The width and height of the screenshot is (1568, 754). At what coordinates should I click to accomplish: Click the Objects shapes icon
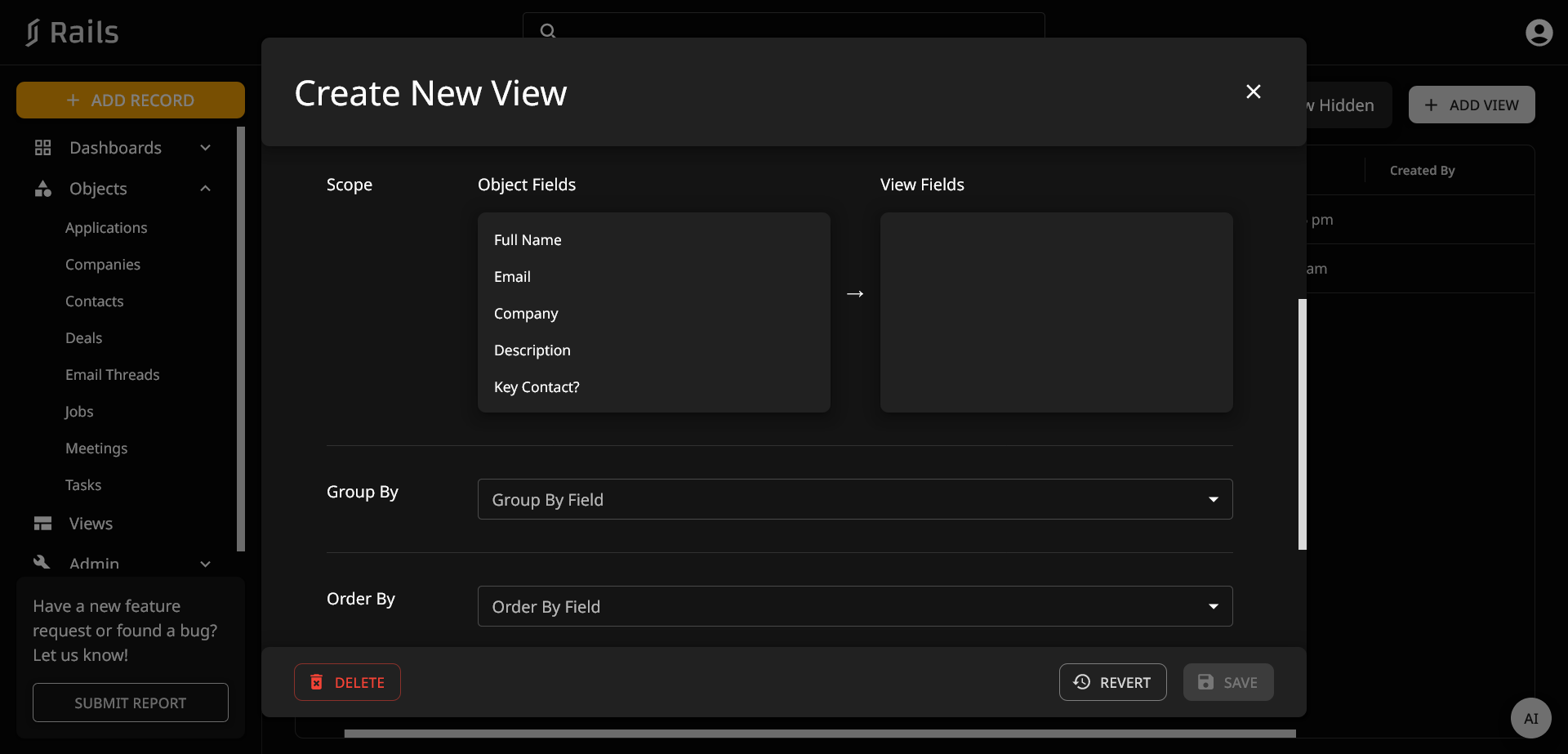(x=42, y=189)
